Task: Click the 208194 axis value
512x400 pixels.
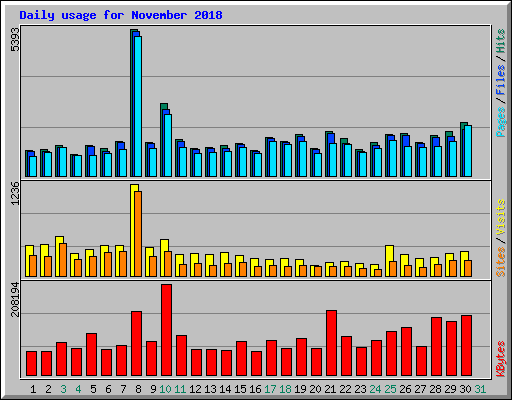Action: pyautogui.click(x=15, y=299)
